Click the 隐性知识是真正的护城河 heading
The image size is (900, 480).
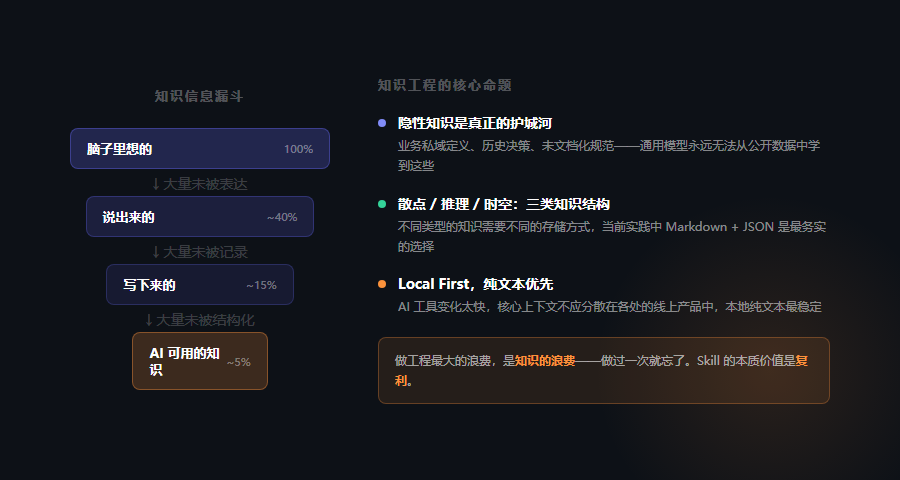(474, 123)
